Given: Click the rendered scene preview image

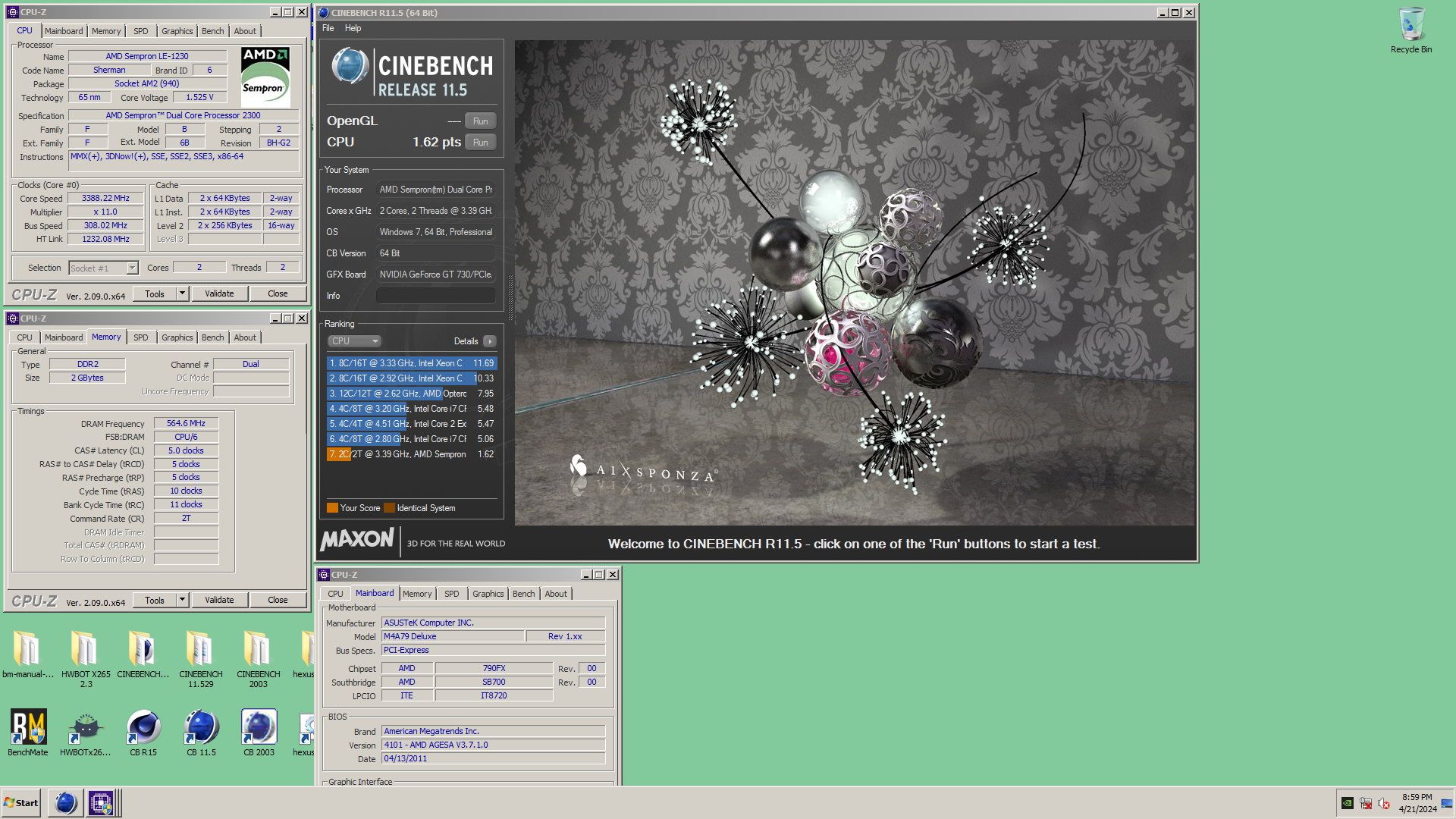Looking at the screenshot, I should pos(855,282).
